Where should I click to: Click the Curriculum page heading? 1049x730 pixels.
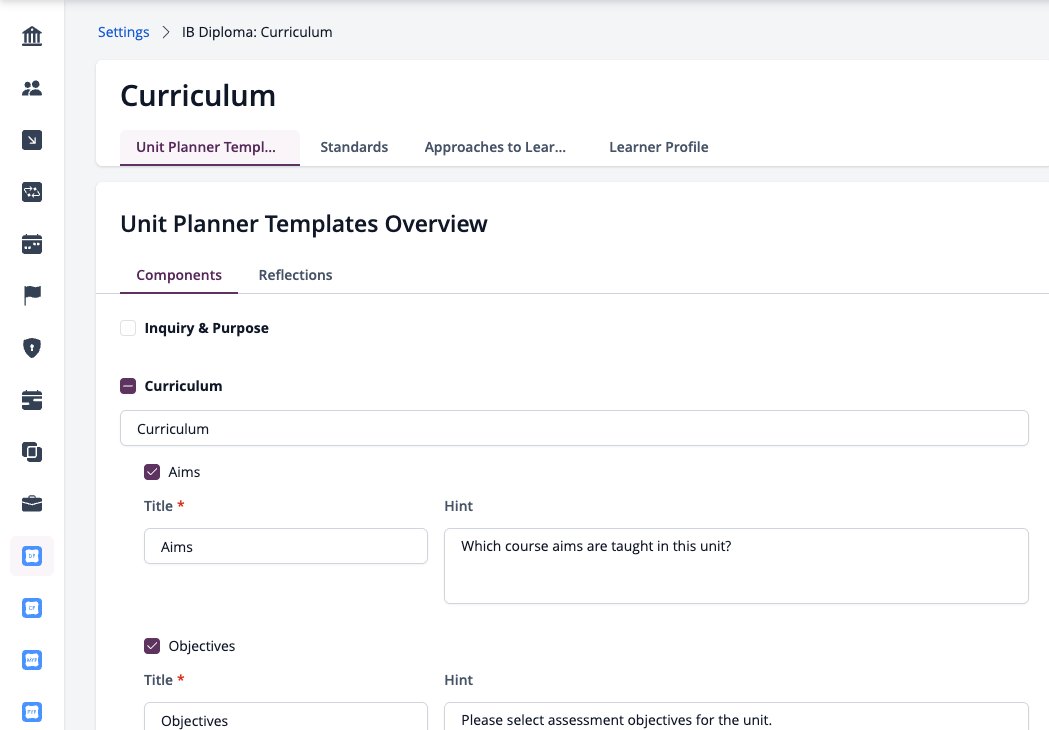click(198, 96)
